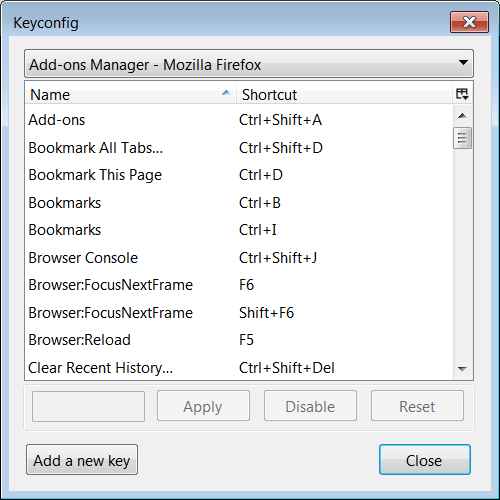Open the column picker icon in list header
Image resolution: width=500 pixels, height=500 pixels.
[462, 94]
